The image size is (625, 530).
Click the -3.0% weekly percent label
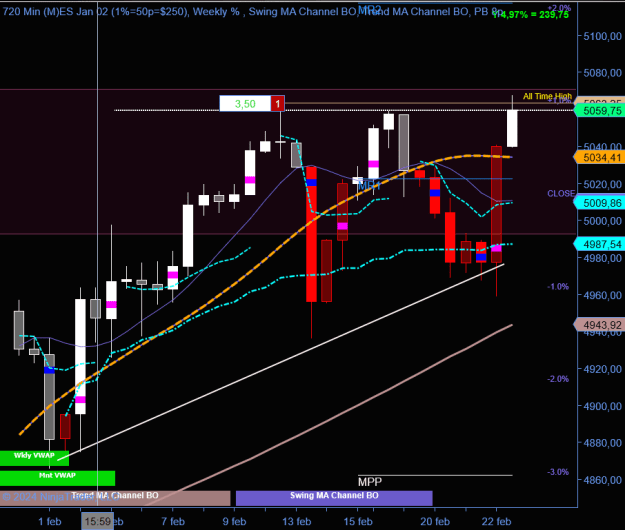[558, 472]
